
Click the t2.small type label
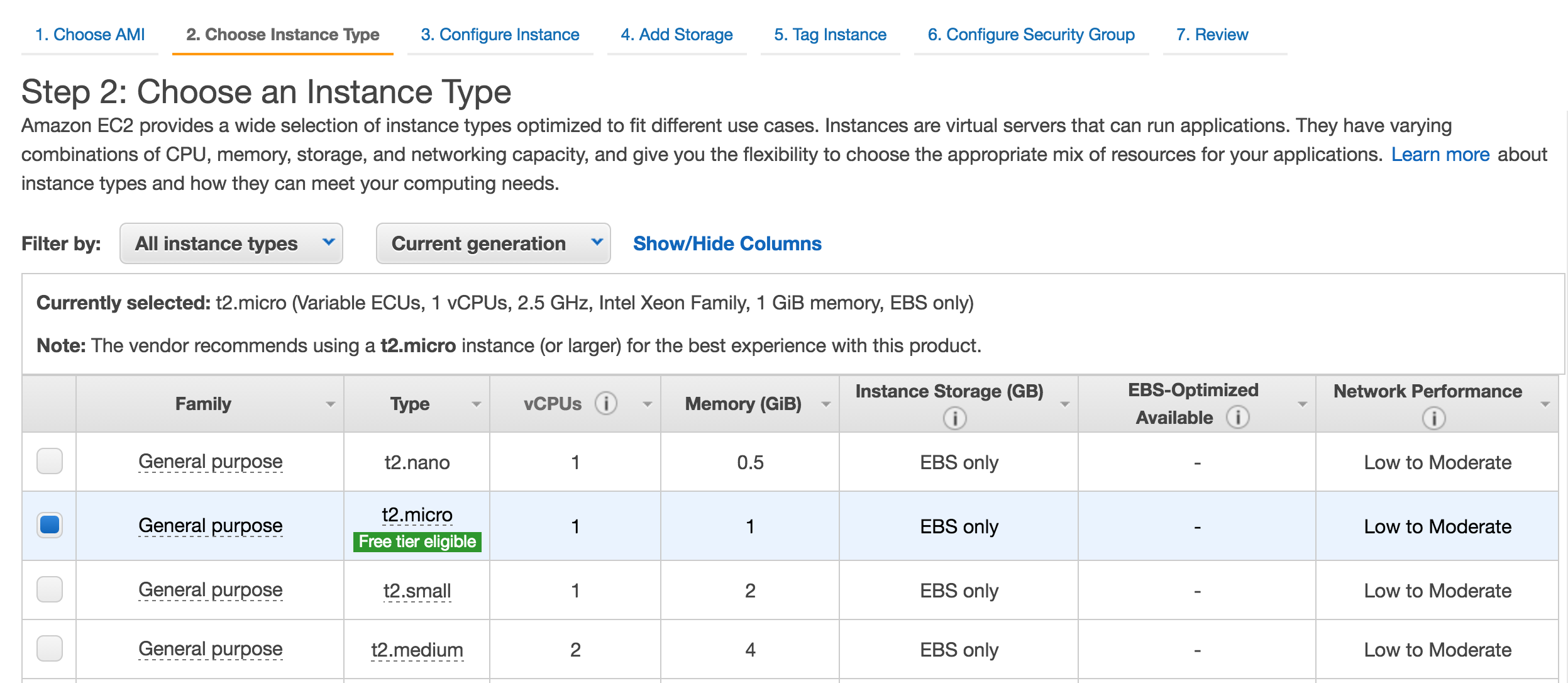[417, 591]
